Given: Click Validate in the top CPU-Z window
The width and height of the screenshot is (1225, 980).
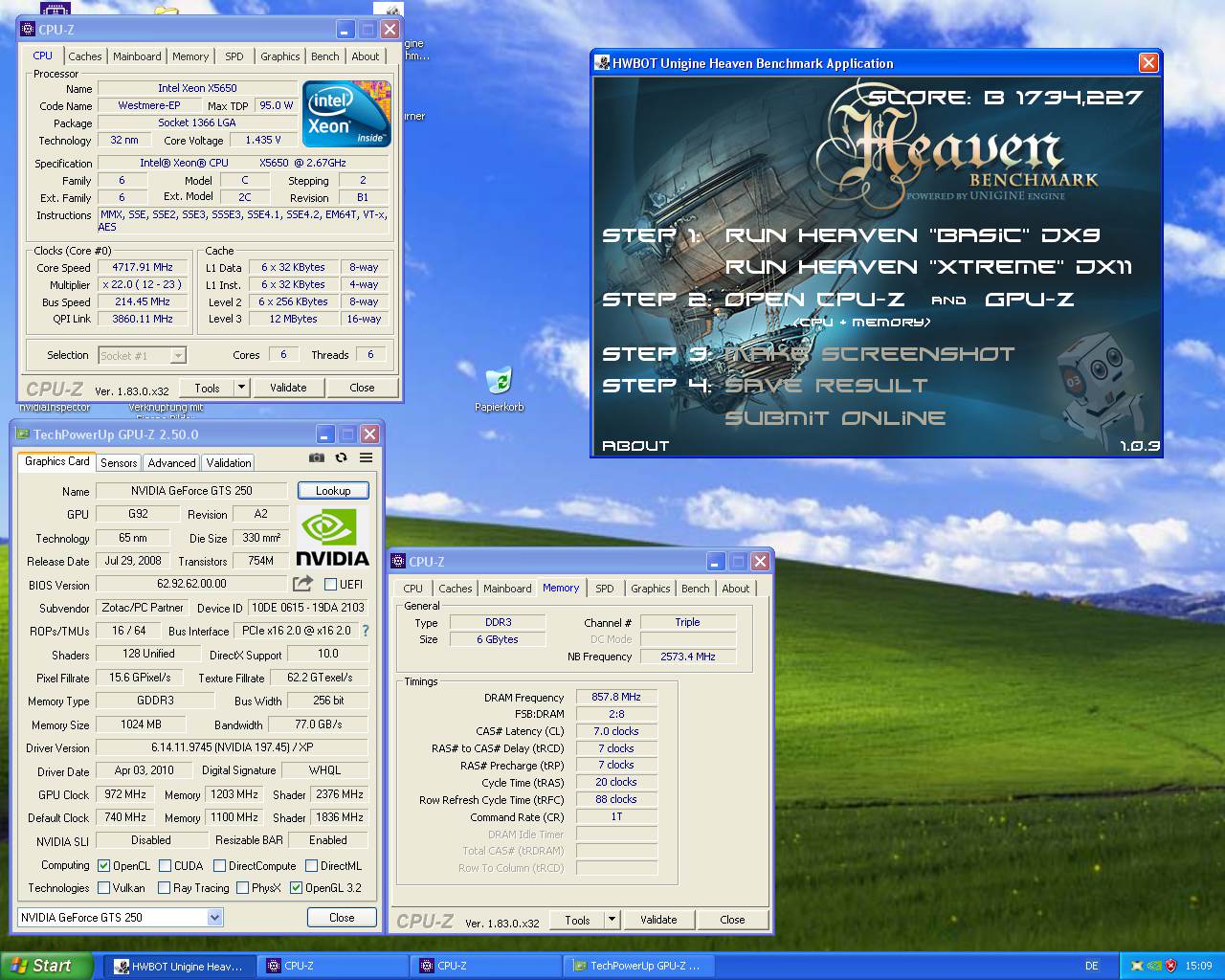Looking at the screenshot, I should (288, 388).
